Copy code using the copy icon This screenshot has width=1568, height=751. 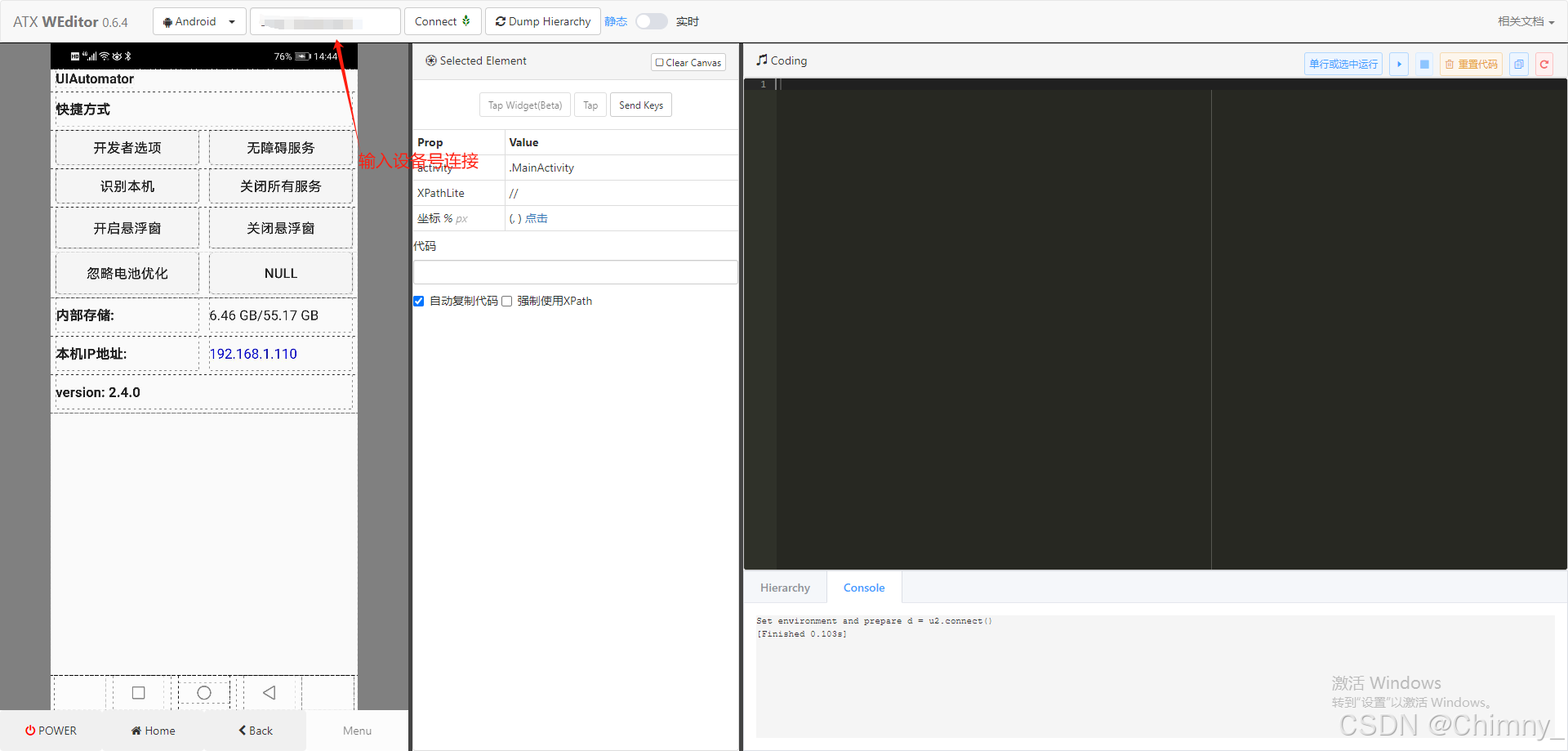pos(1519,64)
